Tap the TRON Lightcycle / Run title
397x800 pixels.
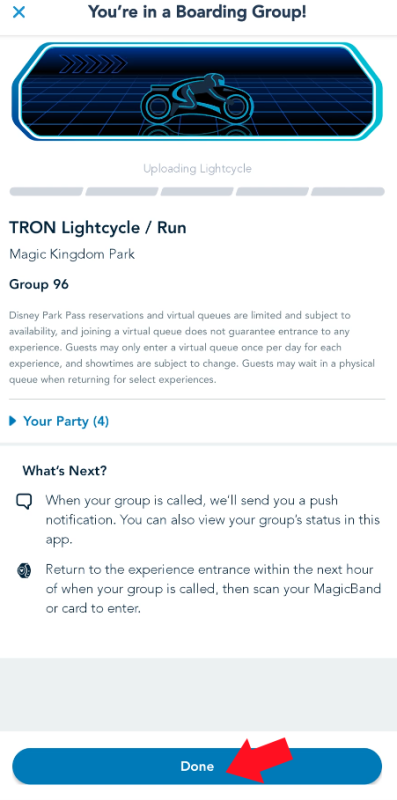97,228
